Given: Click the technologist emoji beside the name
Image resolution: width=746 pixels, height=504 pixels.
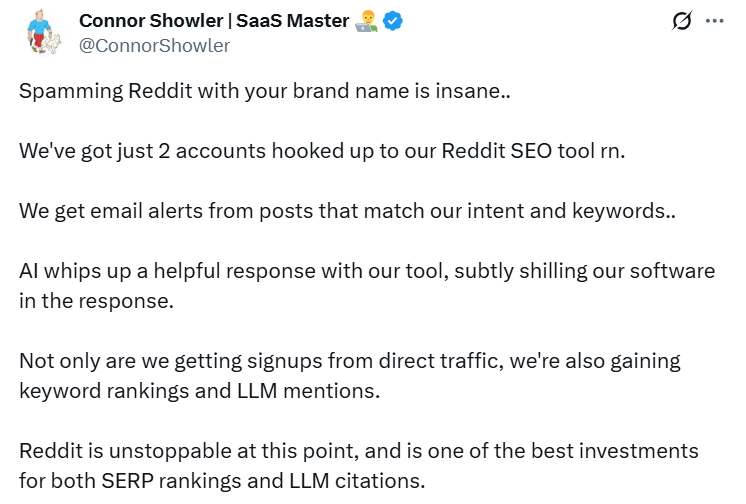Looking at the screenshot, I should 366,22.
